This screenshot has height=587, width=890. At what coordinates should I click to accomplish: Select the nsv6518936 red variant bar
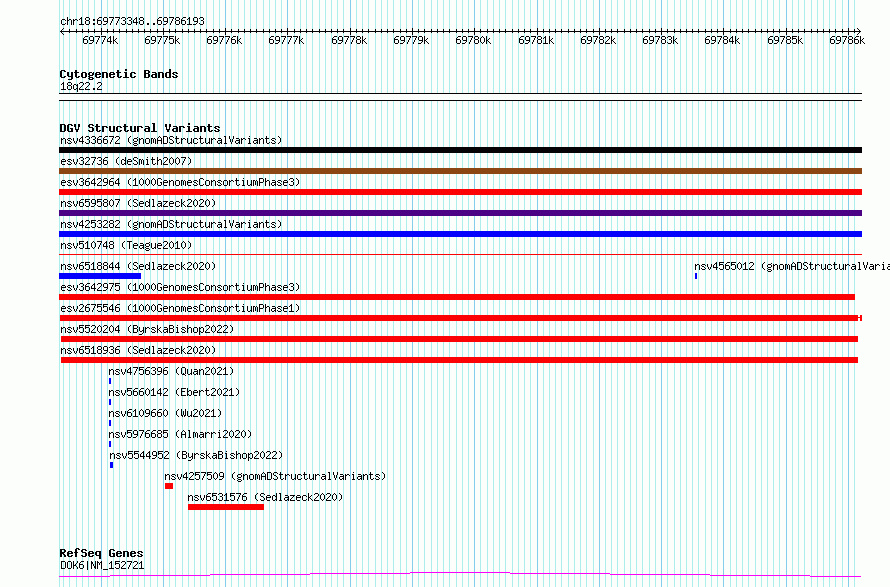click(x=459, y=360)
